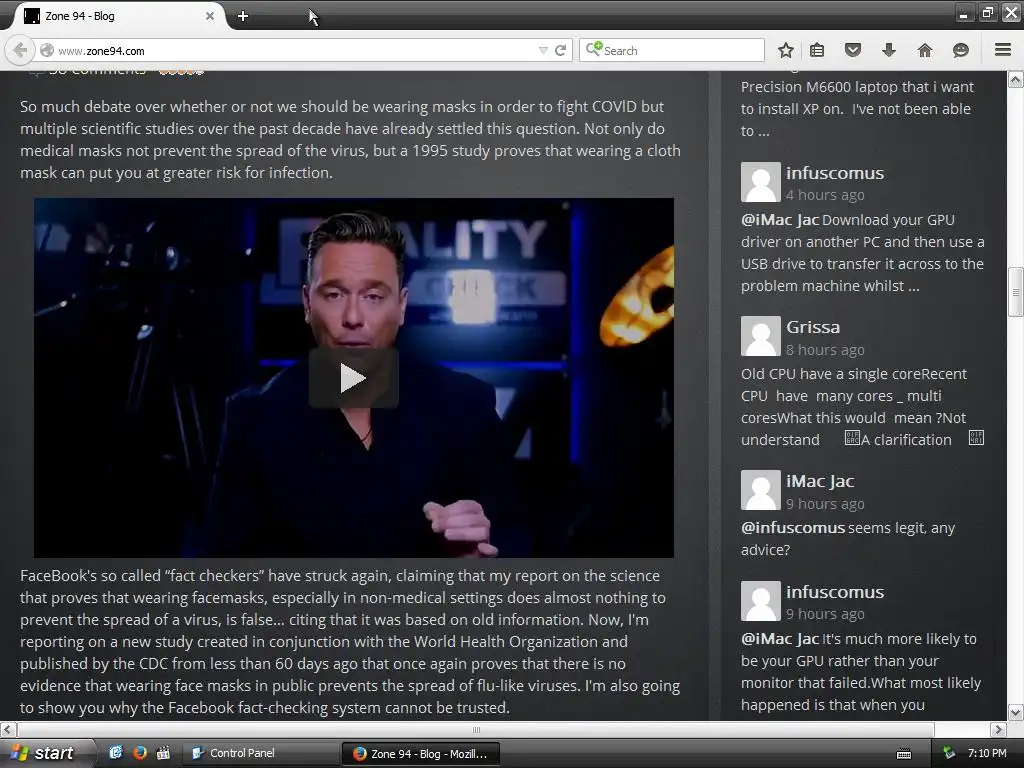This screenshot has height=768, width=1024.
Task: Show bookmarks list icon
Action: click(817, 50)
